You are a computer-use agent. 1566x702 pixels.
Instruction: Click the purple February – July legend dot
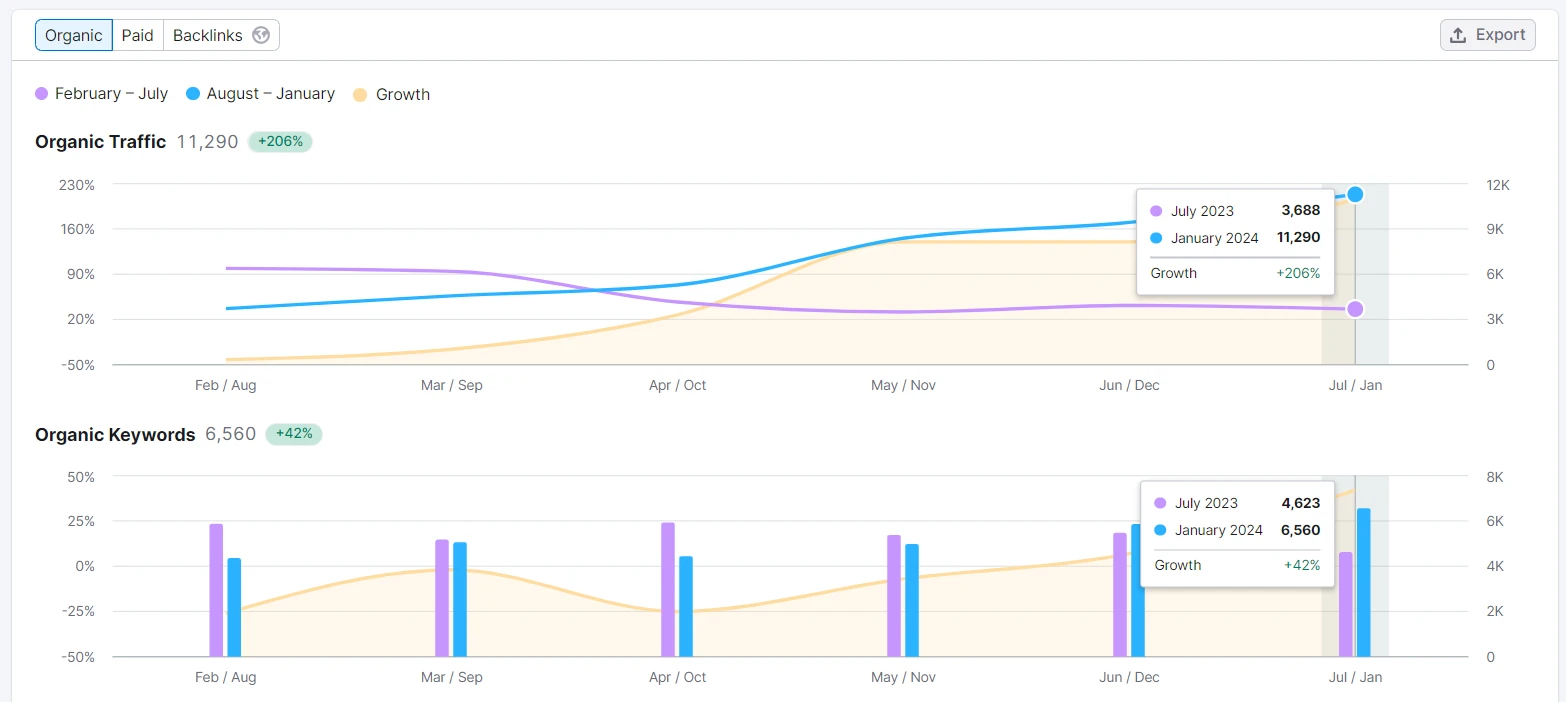click(x=42, y=94)
